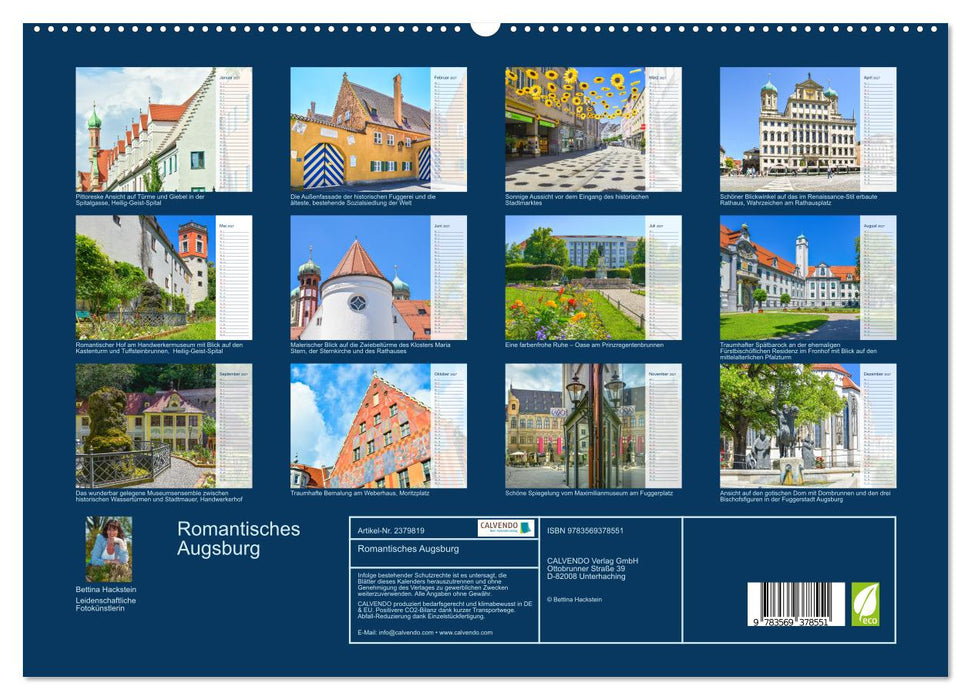Open the February Fuggerei facade thumbnail

pos(378,129)
